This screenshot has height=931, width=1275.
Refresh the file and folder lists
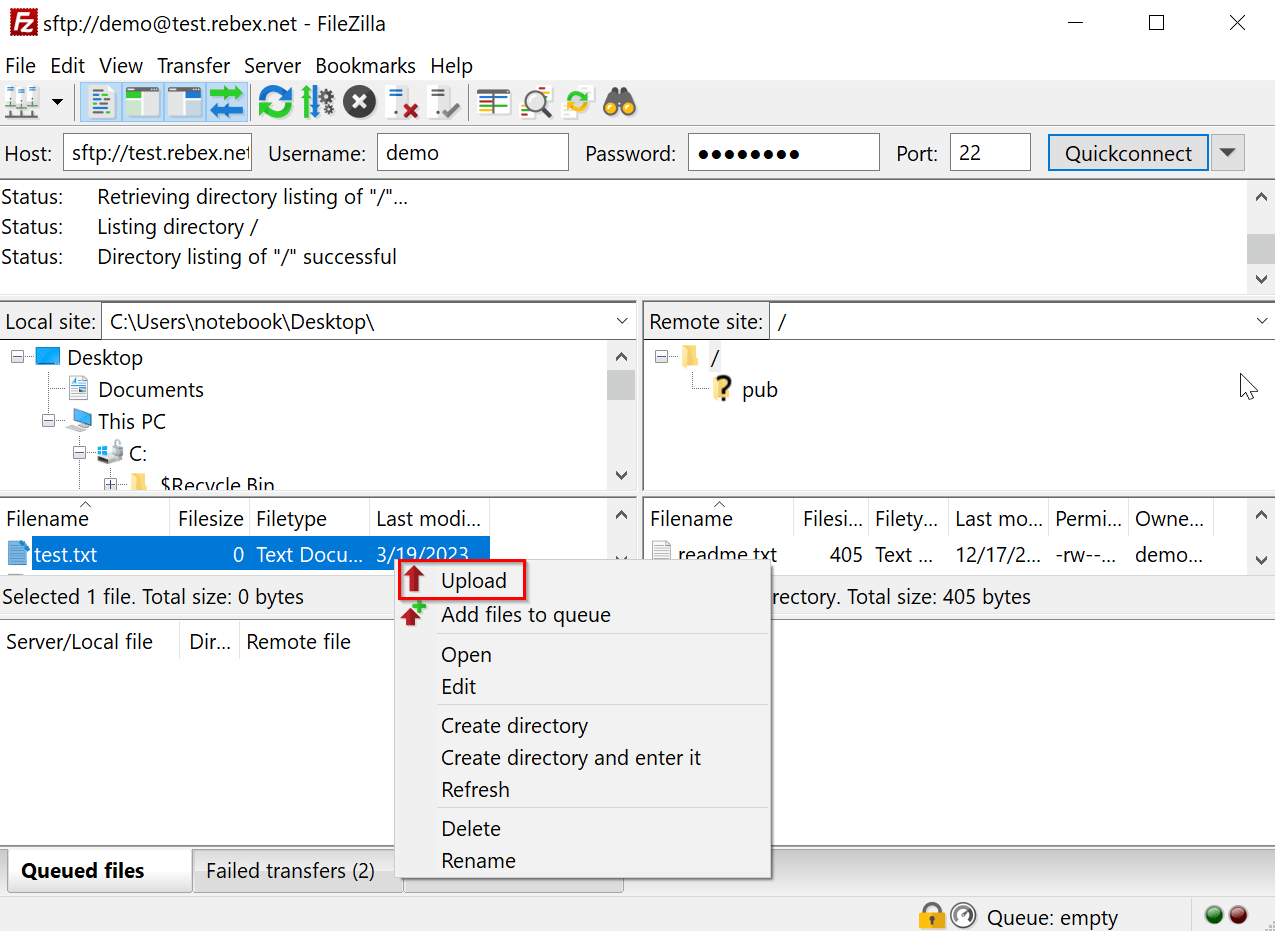pos(274,102)
